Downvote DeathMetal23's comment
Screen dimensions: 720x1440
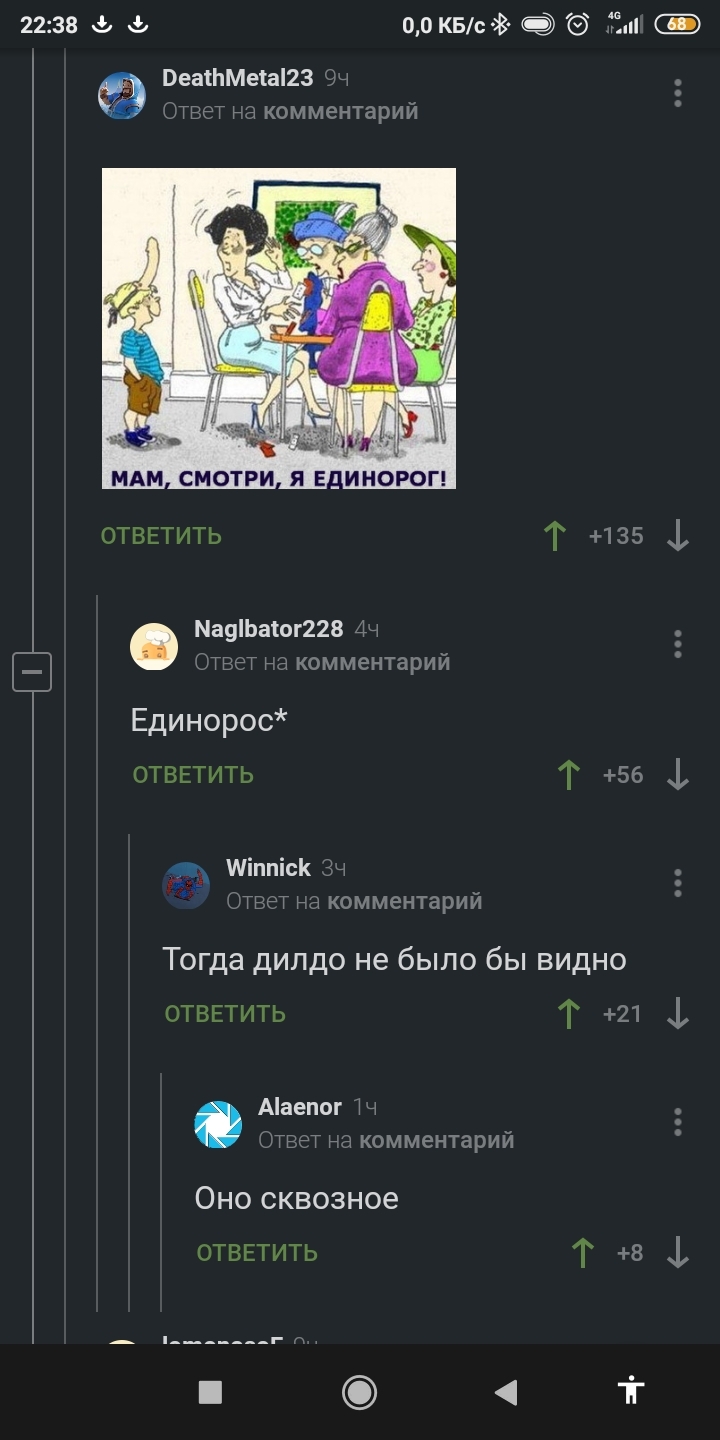click(x=678, y=536)
